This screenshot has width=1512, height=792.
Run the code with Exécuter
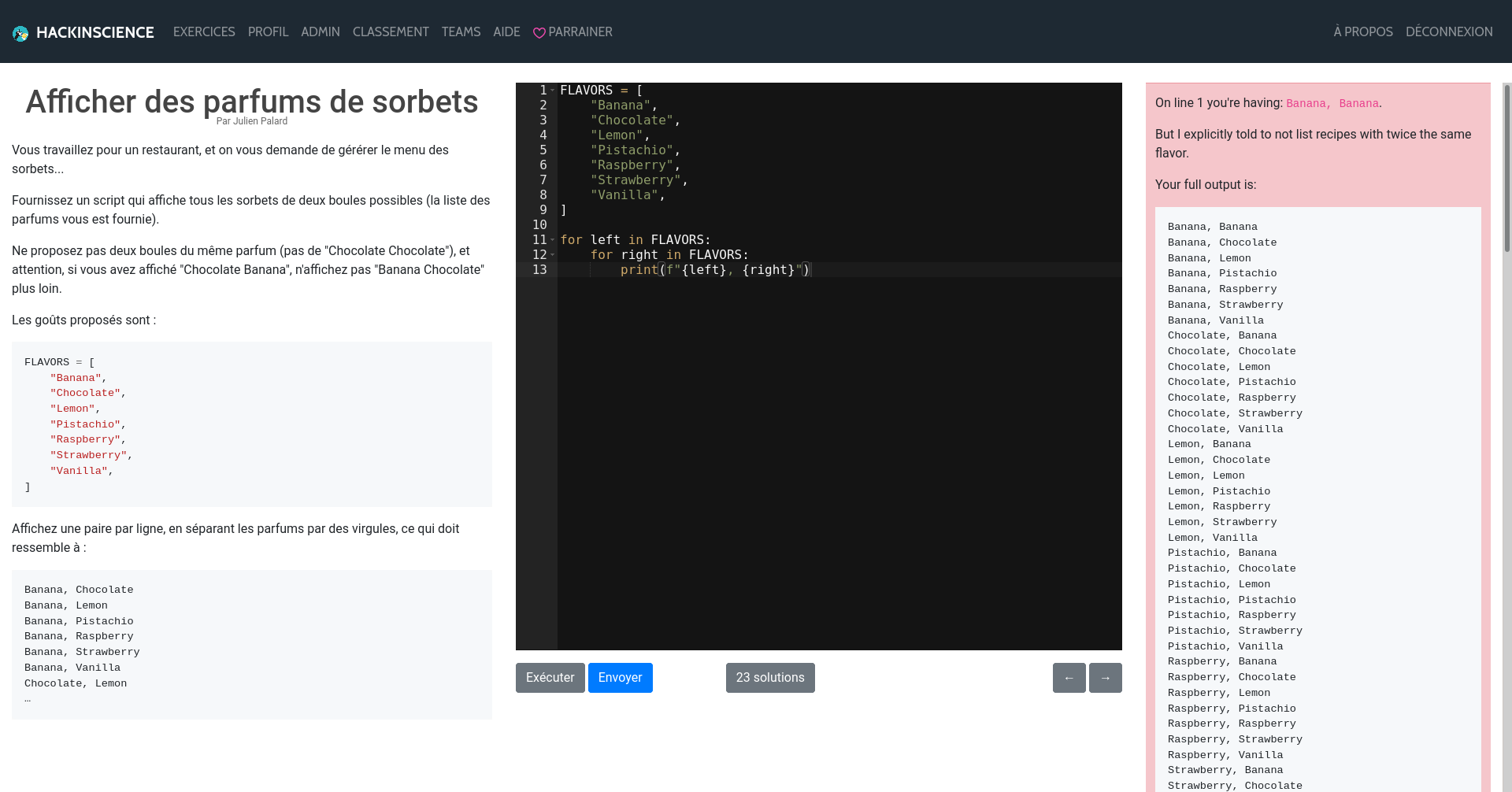coord(550,678)
